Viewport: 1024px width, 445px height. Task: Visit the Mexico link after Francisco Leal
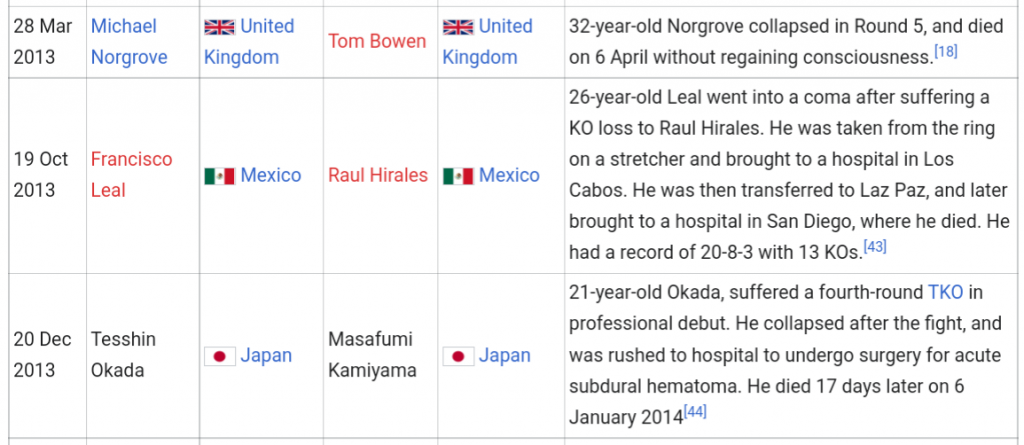click(x=271, y=175)
